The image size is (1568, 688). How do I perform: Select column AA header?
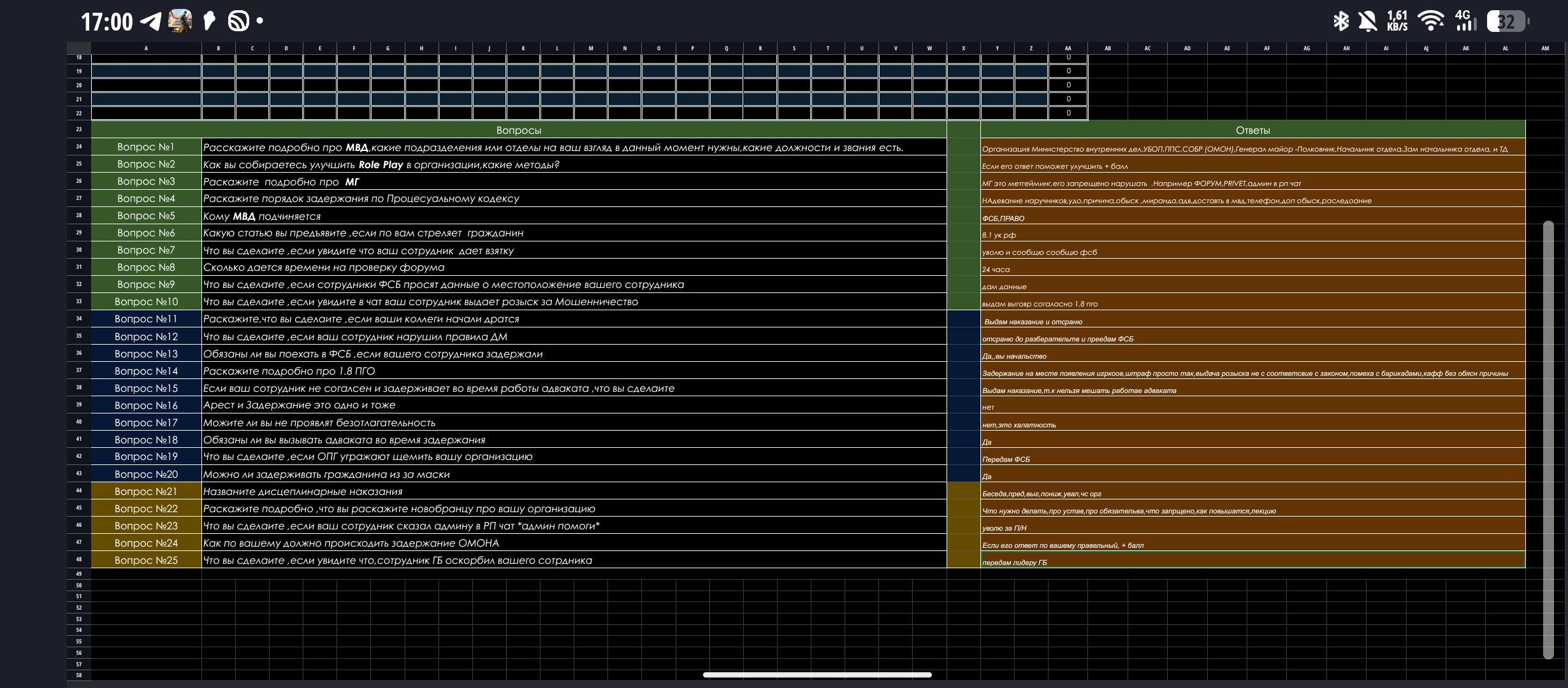(x=1068, y=48)
